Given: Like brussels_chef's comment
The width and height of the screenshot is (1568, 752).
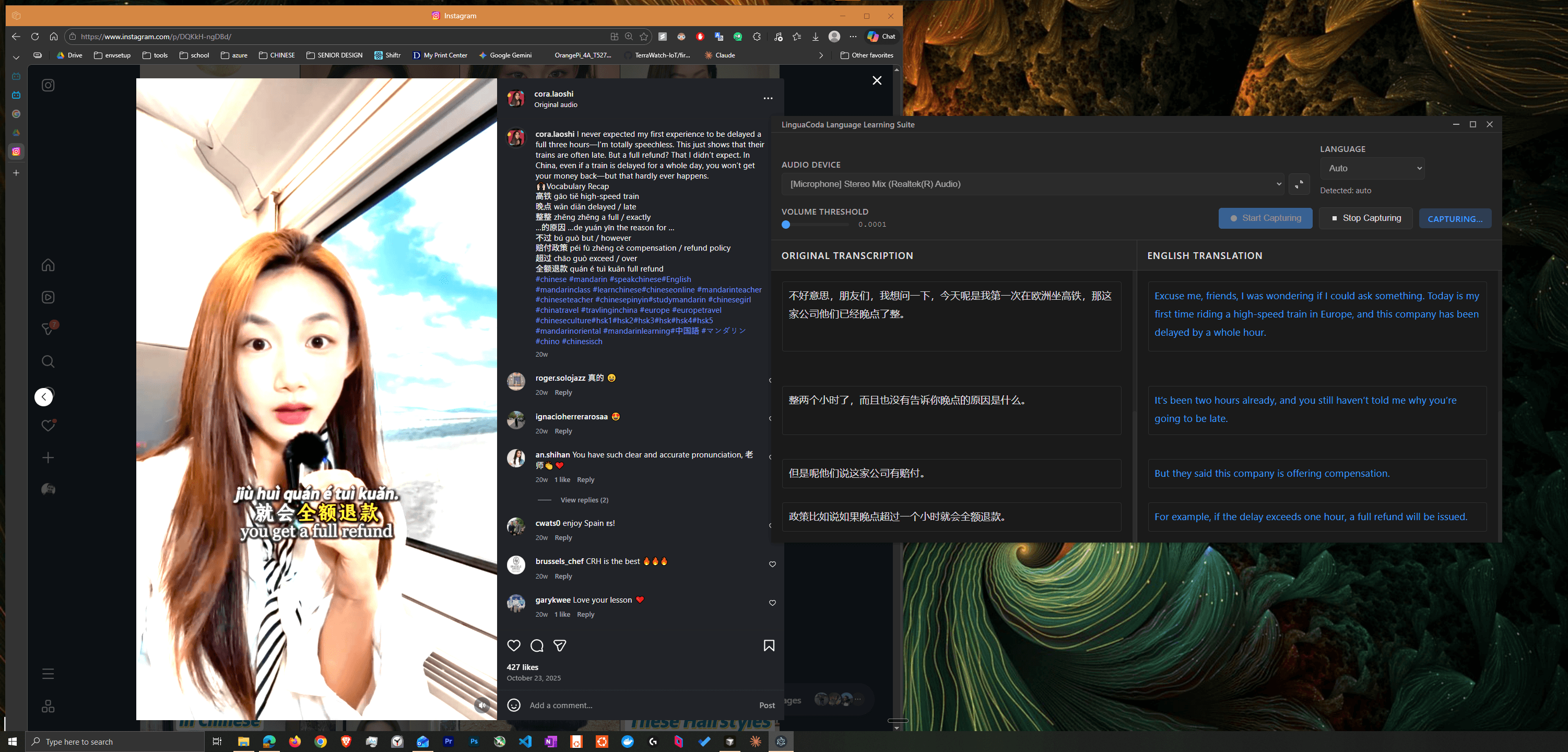Looking at the screenshot, I should point(772,565).
